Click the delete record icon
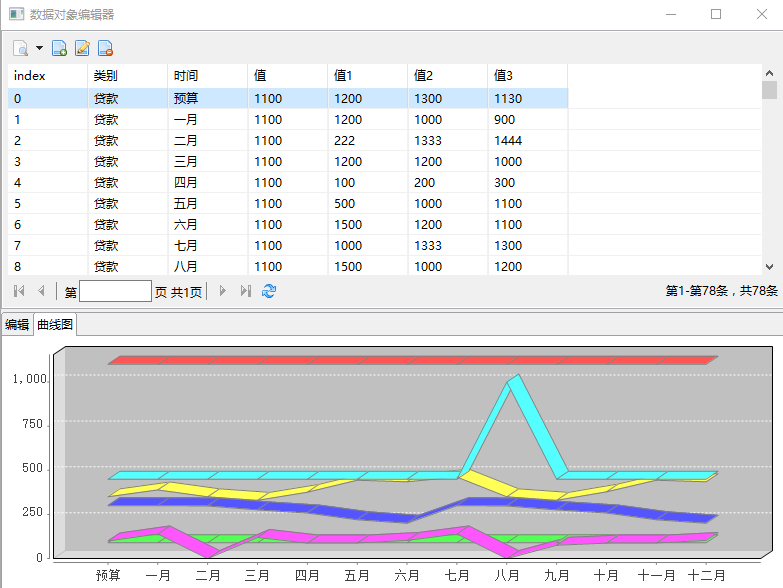 point(105,48)
